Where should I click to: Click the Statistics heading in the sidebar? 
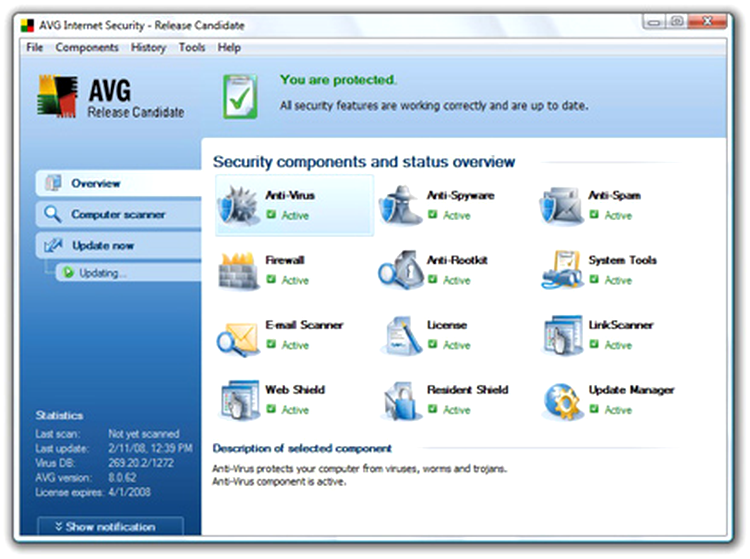click(59, 415)
